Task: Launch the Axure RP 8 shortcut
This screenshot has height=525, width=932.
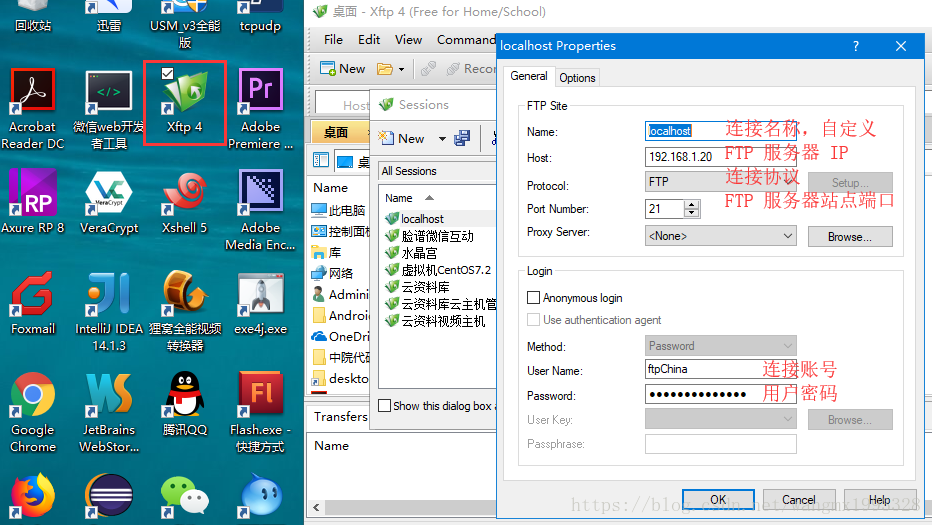Action: pyautogui.click(x=33, y=201)
